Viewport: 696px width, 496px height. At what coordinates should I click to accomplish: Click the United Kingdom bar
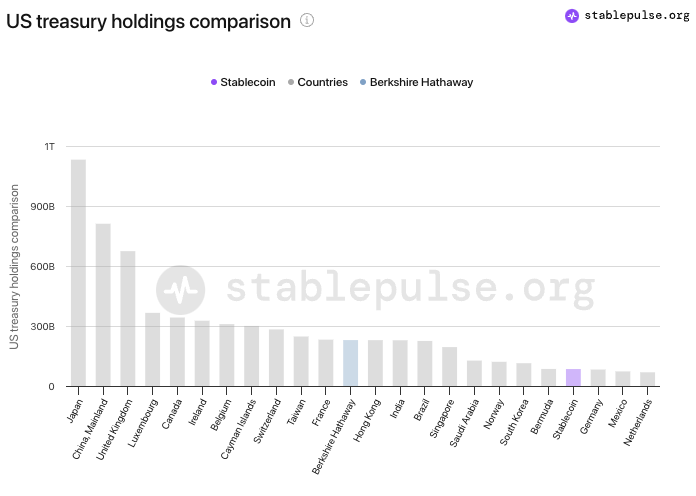point(128,318)
